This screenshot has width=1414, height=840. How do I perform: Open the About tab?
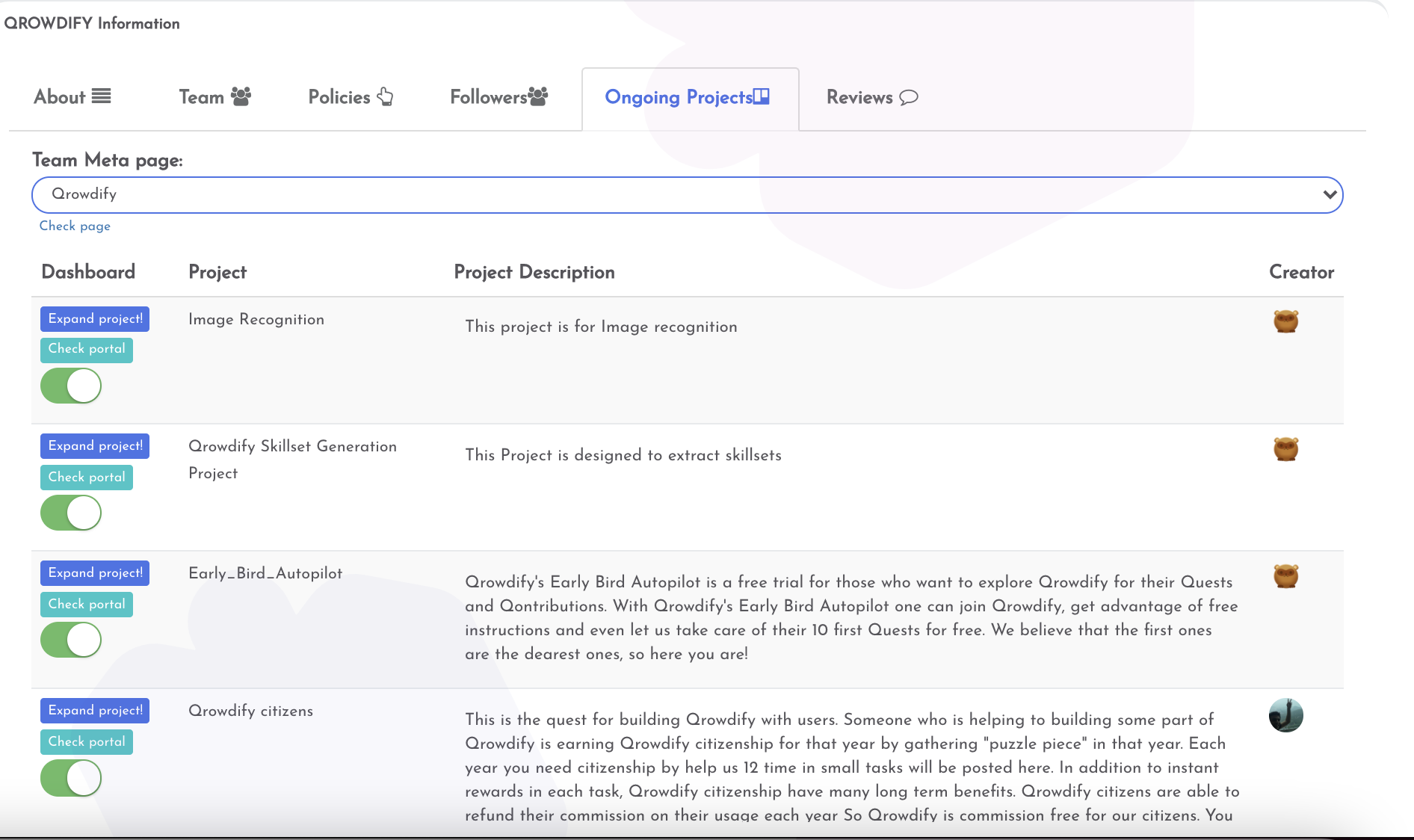[72, 97]
